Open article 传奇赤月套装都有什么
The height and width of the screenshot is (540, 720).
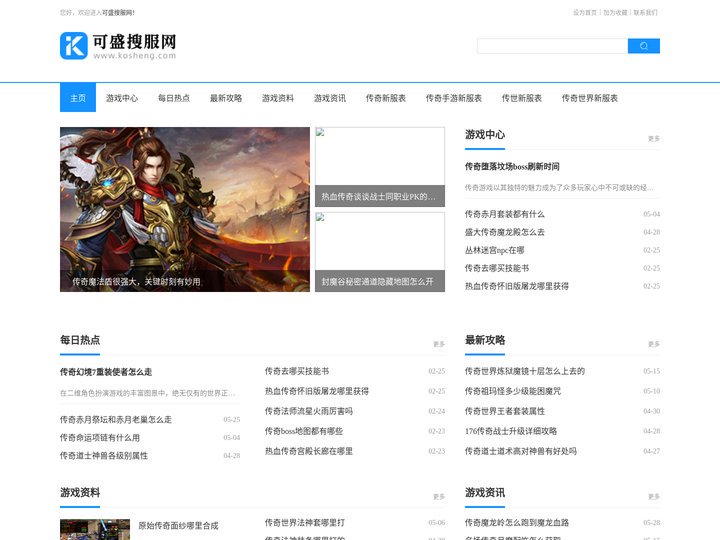point(504,214)
